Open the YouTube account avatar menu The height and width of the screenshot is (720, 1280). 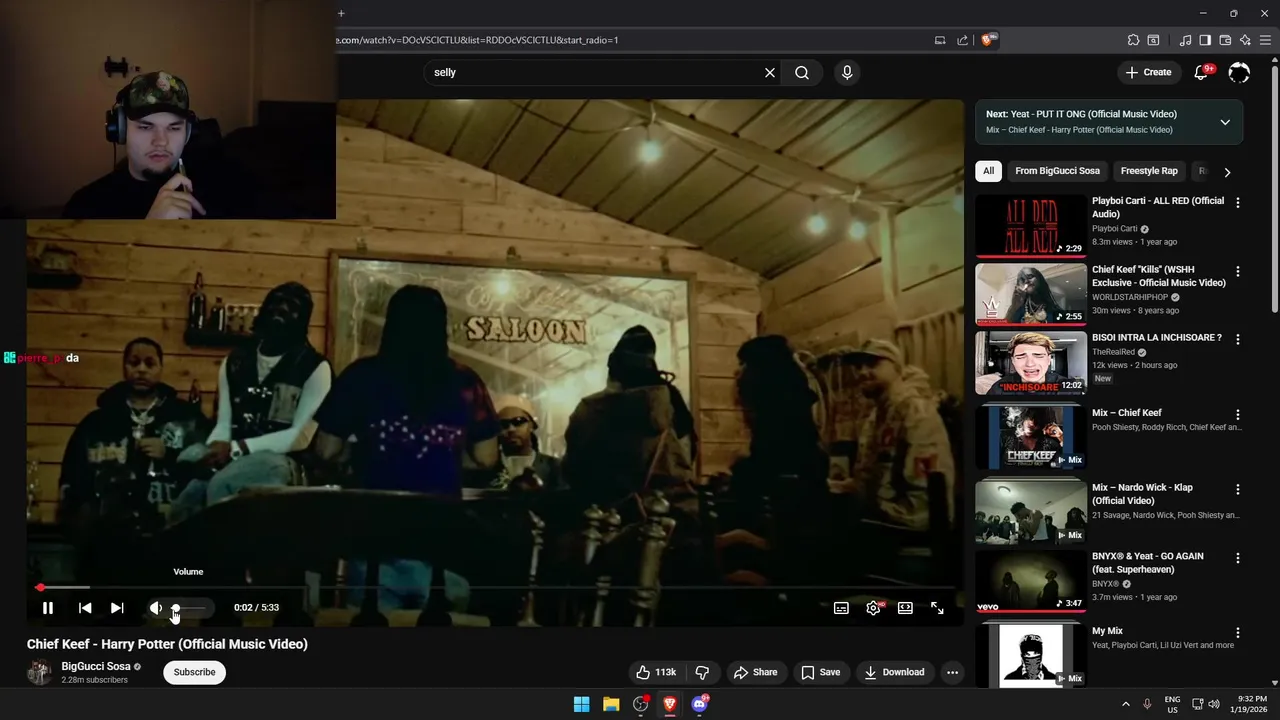[x=1239, y=72]
